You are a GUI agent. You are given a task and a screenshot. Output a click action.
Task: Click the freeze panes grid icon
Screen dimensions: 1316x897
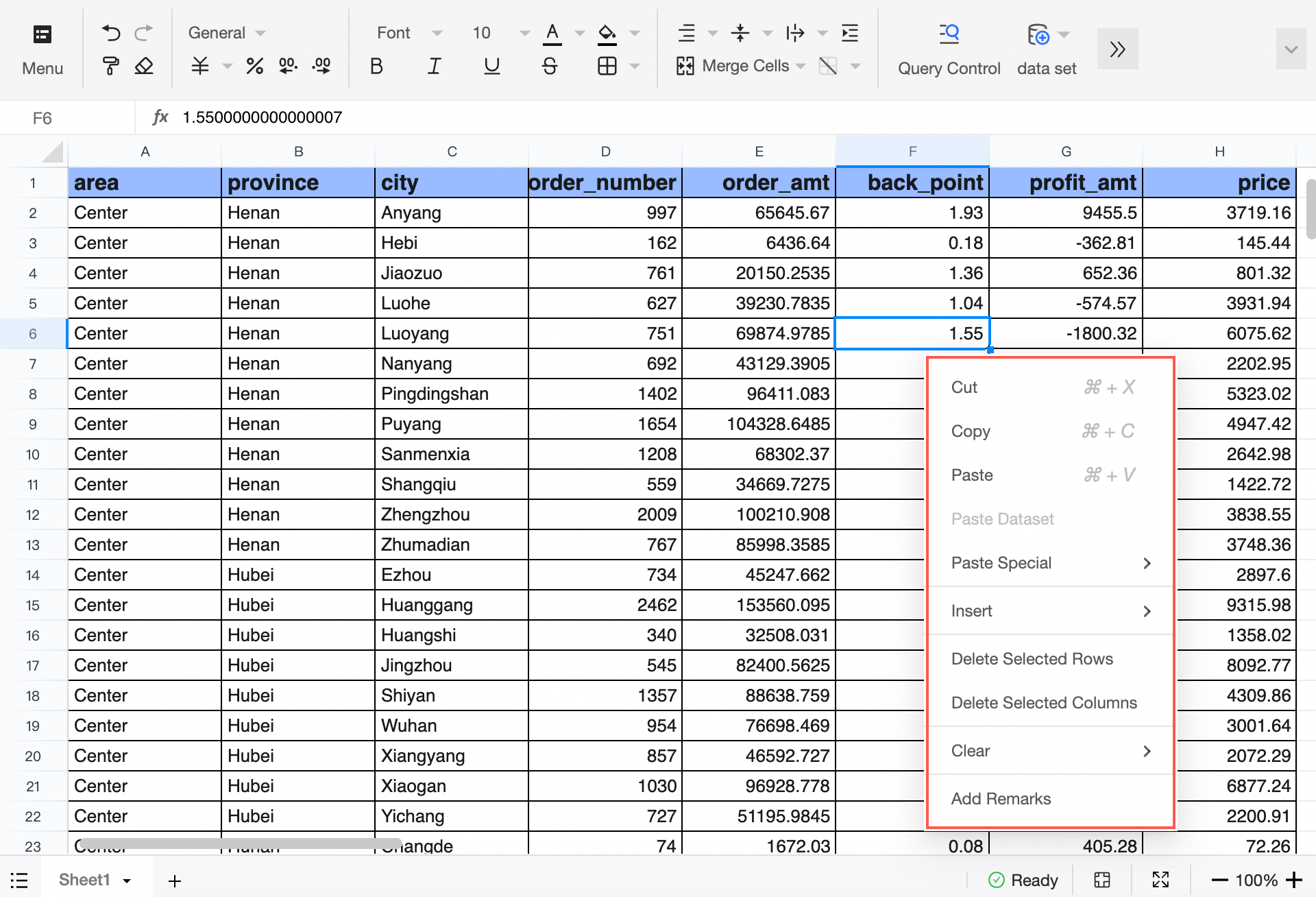(1102, 880)
